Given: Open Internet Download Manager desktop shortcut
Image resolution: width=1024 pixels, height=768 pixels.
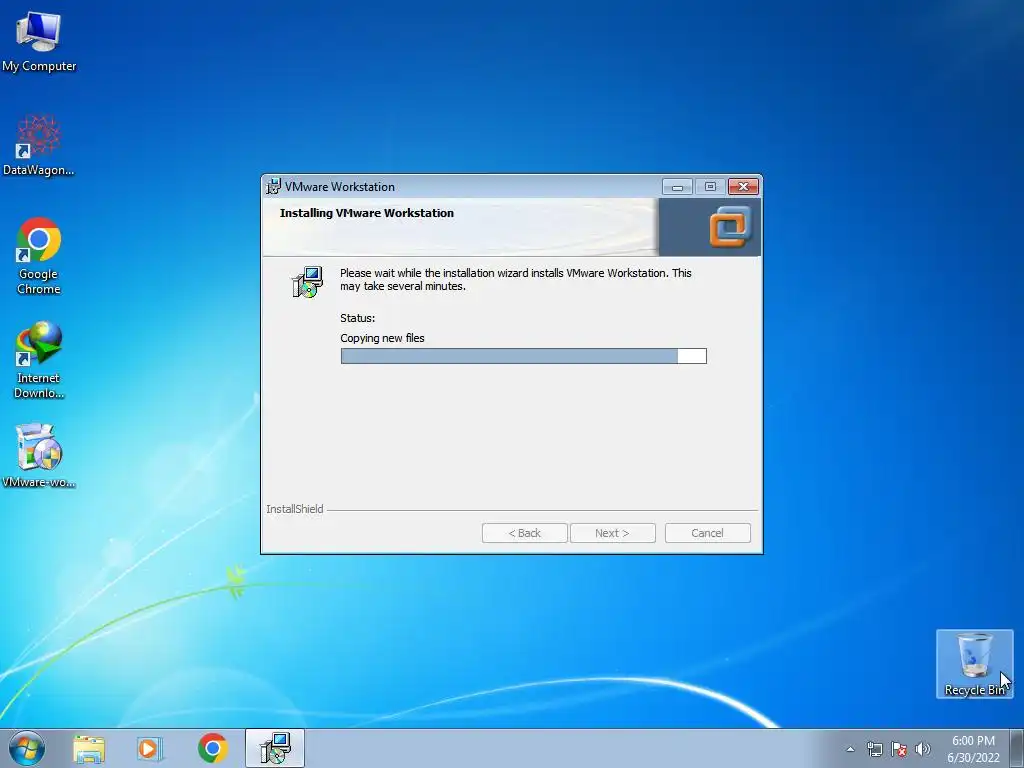Looking at the screenshot, I should tap(39, 360).
